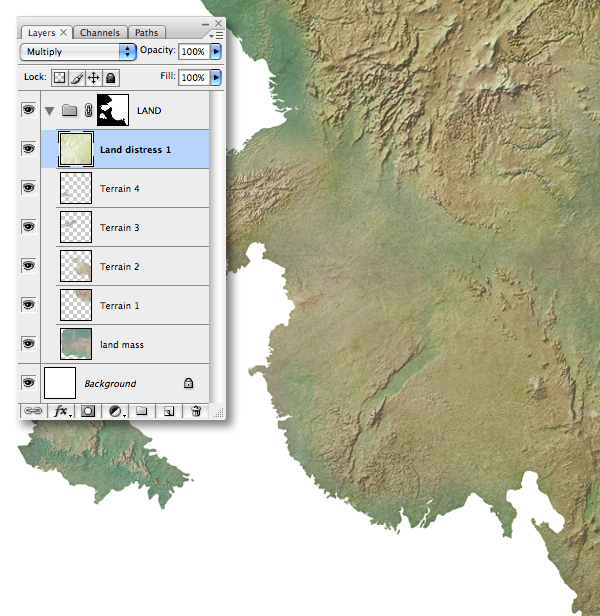Image resolution: width=600 pixels, height=616 pixels.
Task: Click the Terrain 2 layer thumbnail
Action: tap(76, 266)
